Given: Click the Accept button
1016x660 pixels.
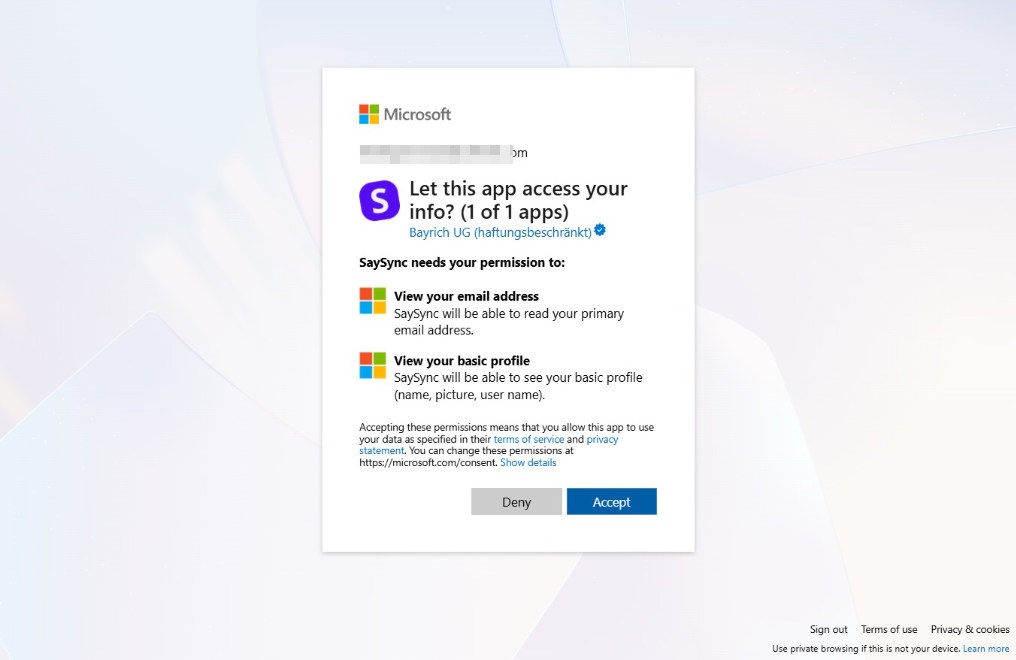Looking at the screenshot, I should click(x=612, y=502).
